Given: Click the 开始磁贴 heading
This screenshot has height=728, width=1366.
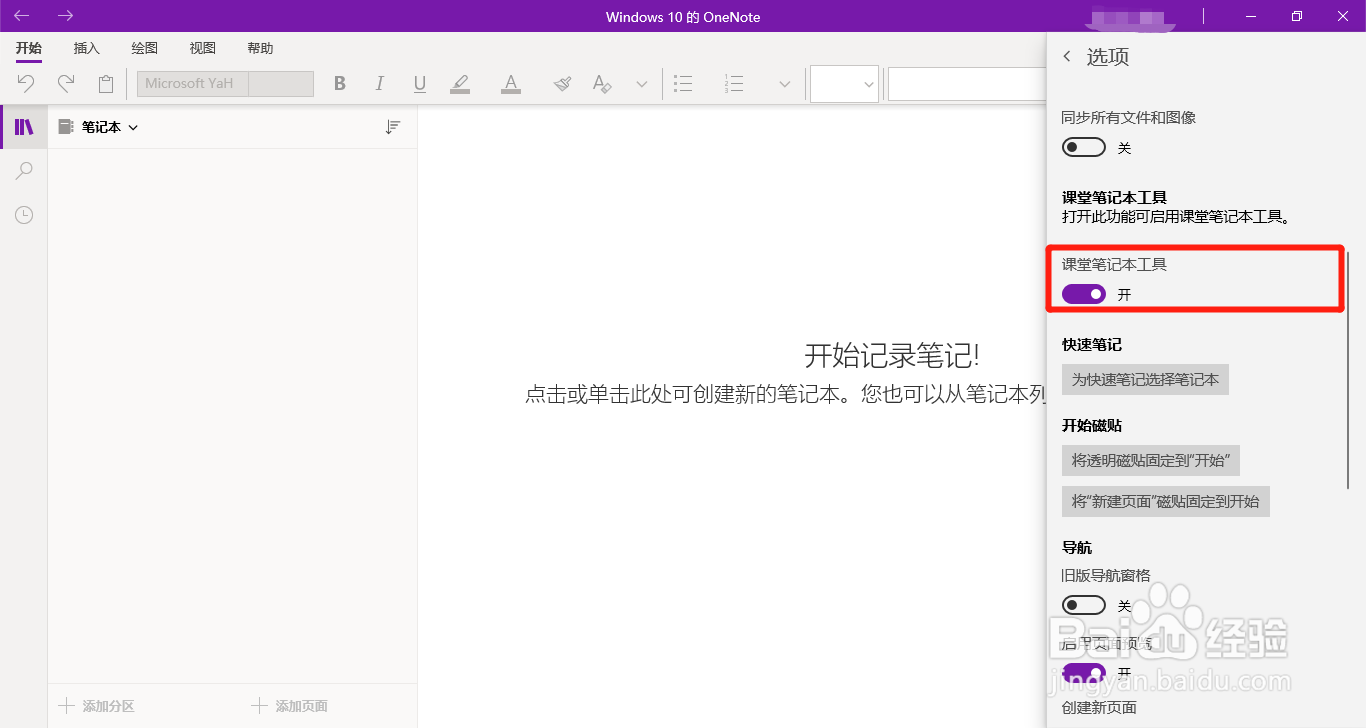Looking at the screenshot, I should [x=1092, y=426].
